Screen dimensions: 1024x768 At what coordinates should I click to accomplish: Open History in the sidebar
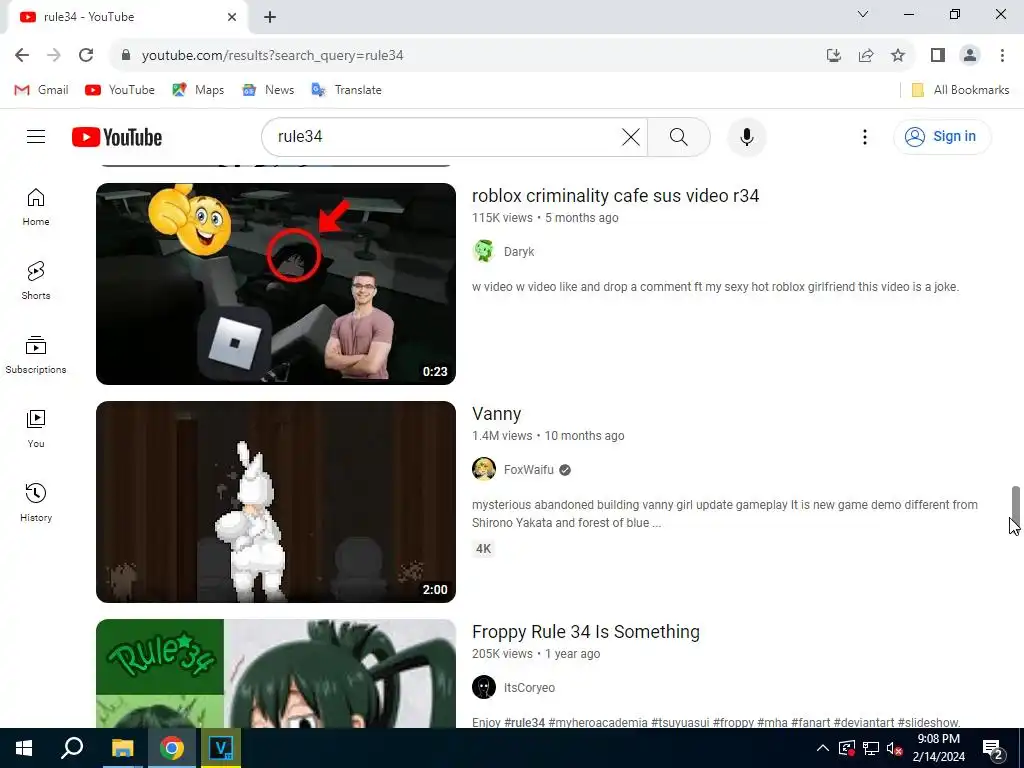[36, 502]
